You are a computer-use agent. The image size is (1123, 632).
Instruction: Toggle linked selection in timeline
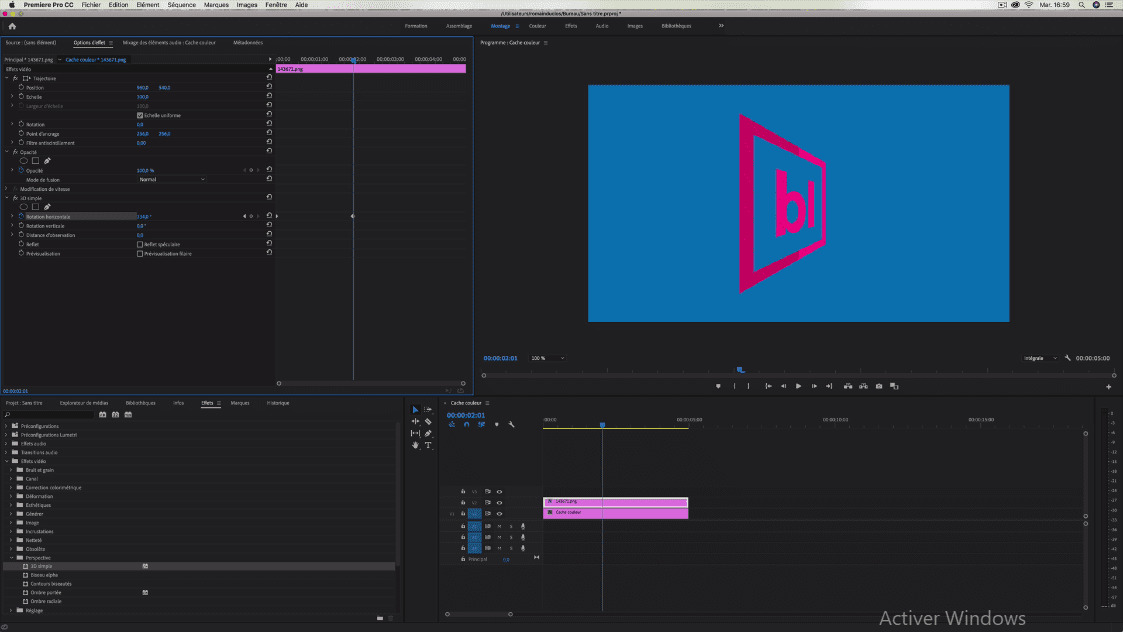tap(481, 424)
